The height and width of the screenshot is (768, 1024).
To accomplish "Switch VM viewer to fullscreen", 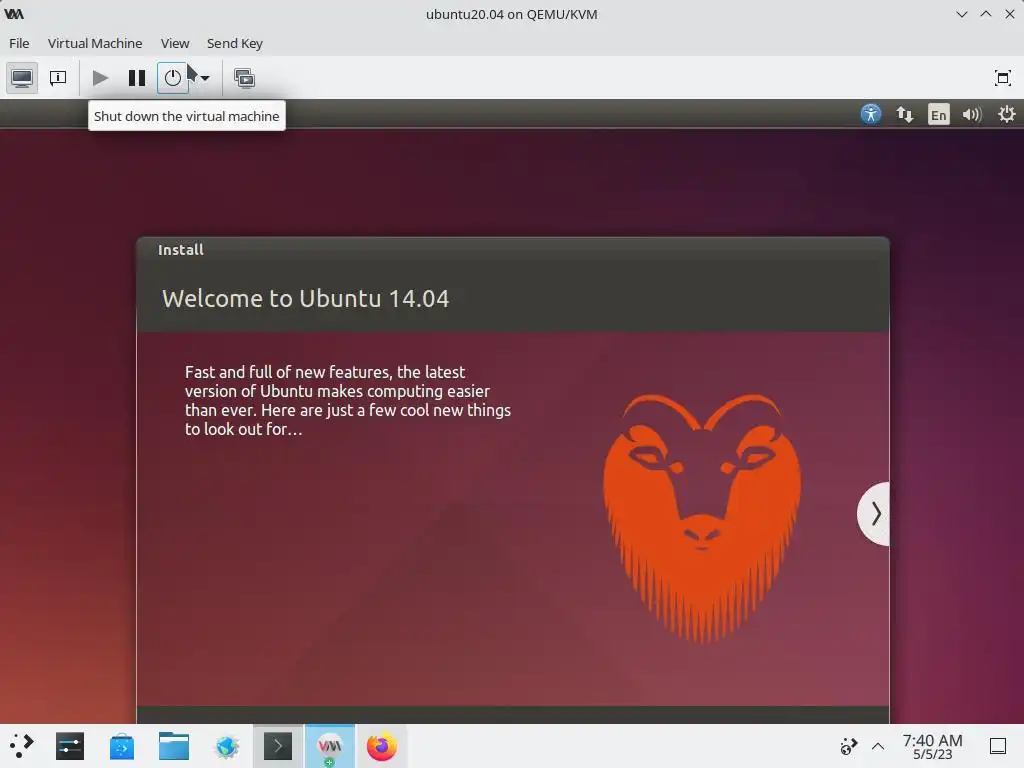I will click(x=1002, y=78).
